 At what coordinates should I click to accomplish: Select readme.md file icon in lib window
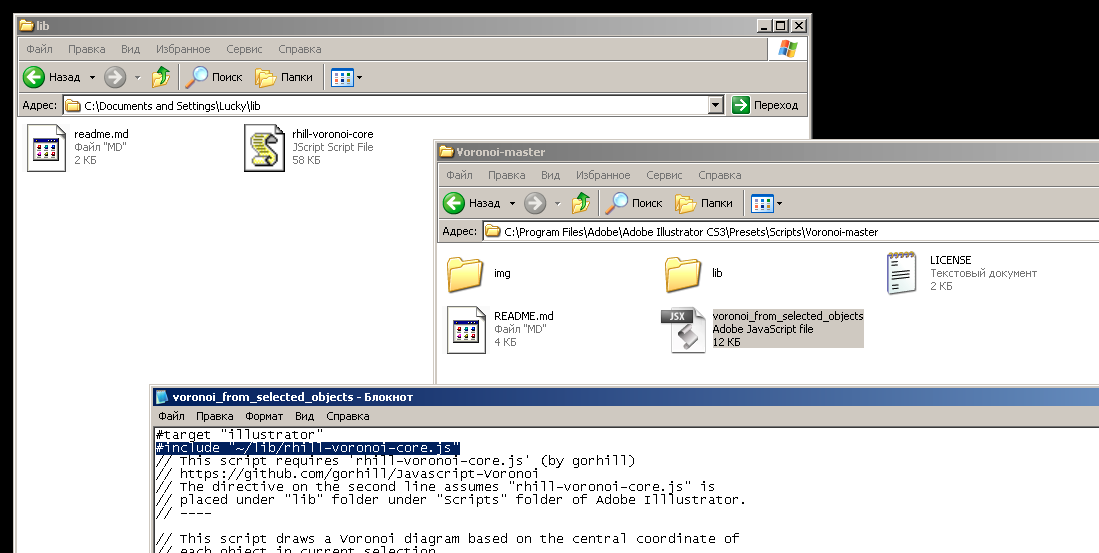pos(46,147)
